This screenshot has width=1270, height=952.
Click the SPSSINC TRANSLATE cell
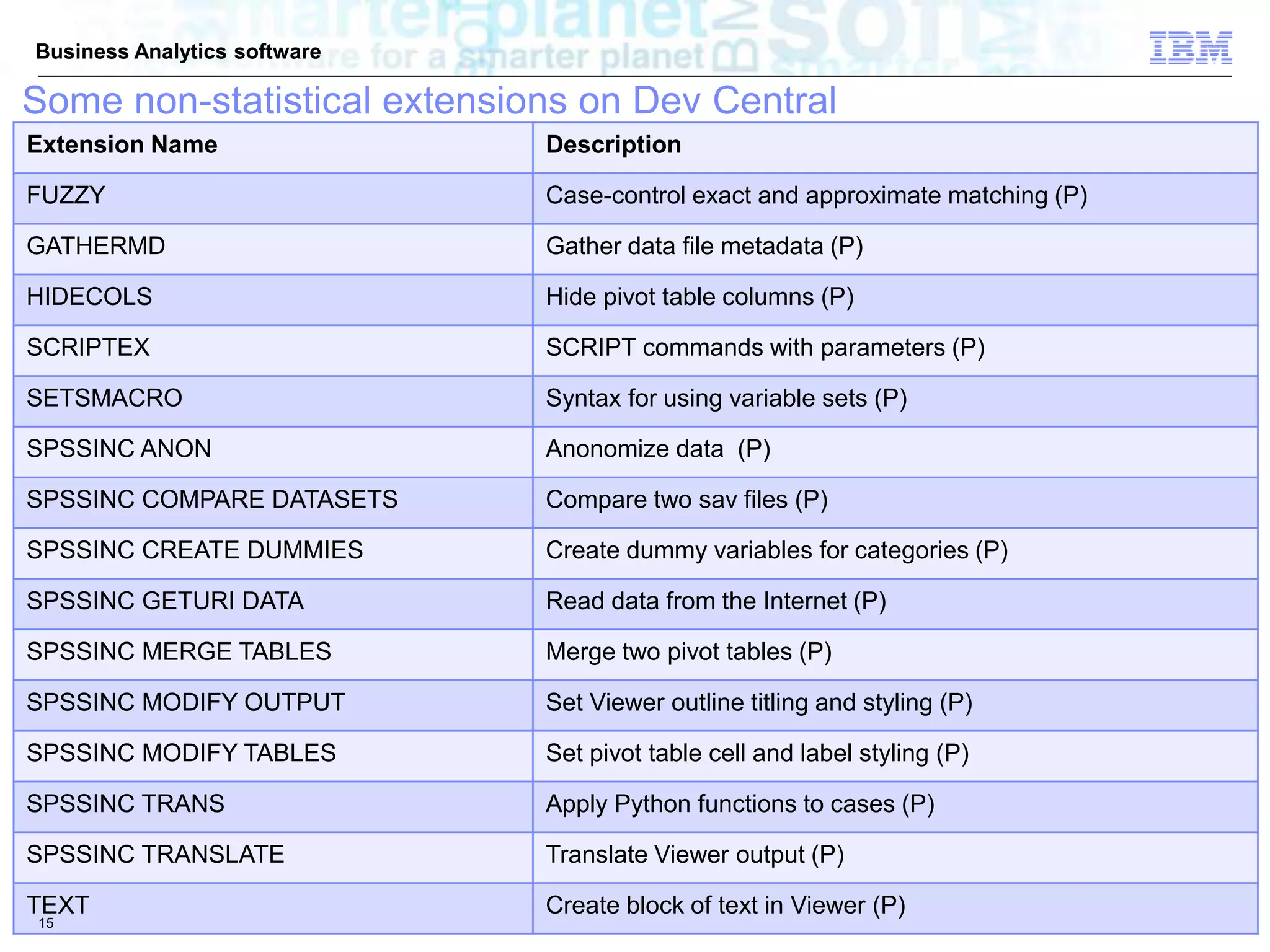click(273, 858)
